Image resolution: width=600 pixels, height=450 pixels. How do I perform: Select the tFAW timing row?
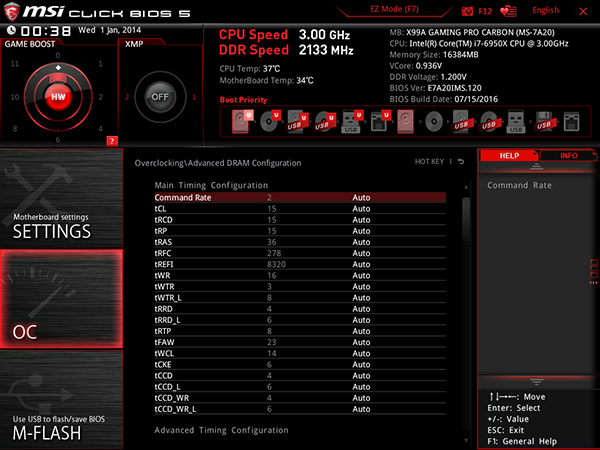[300, 342]
